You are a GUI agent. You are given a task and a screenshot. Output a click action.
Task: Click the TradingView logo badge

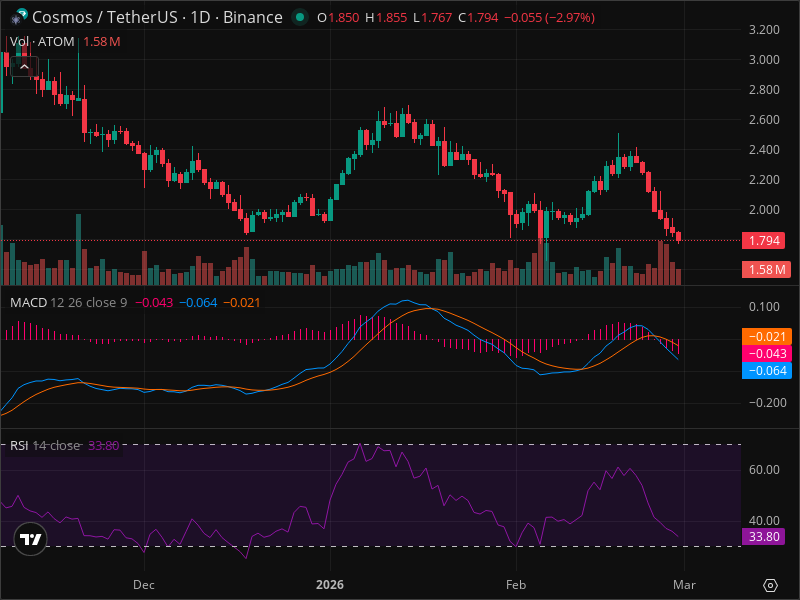(31, 539)
